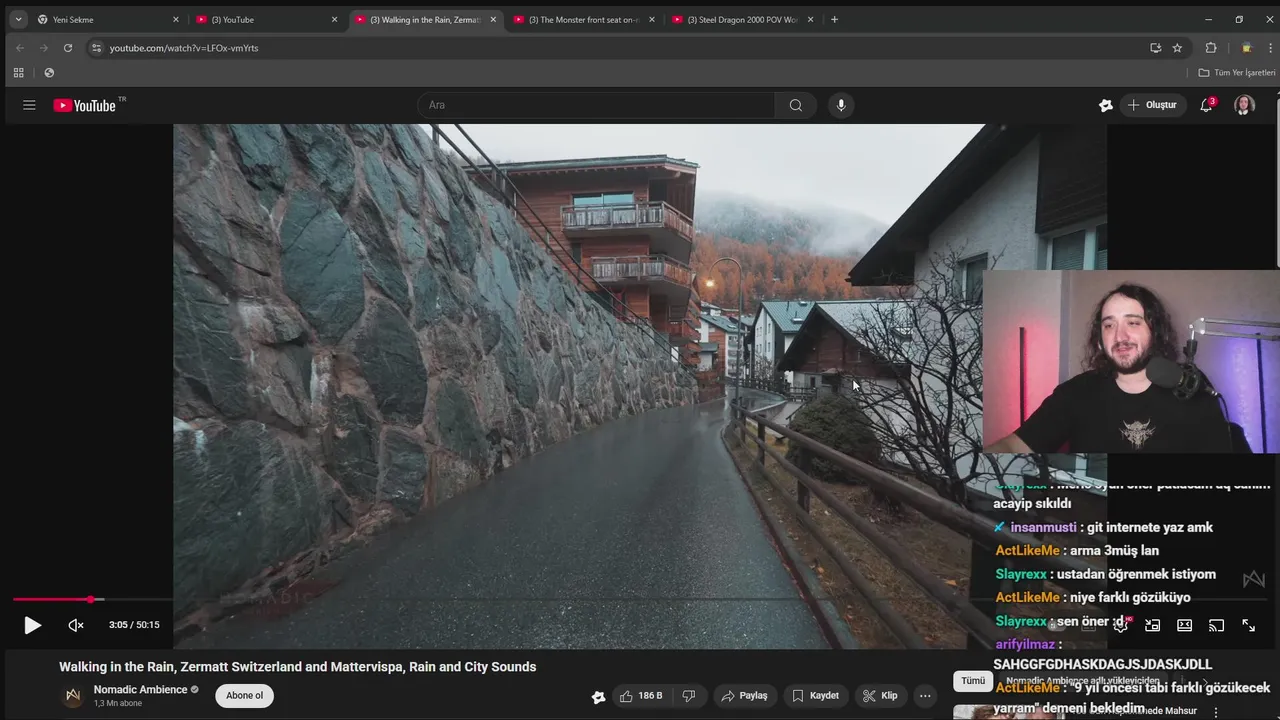This screenshot has width=1280, height=720.
Task: Click the Oluştur create button
Action: [x=1152, y=105]
